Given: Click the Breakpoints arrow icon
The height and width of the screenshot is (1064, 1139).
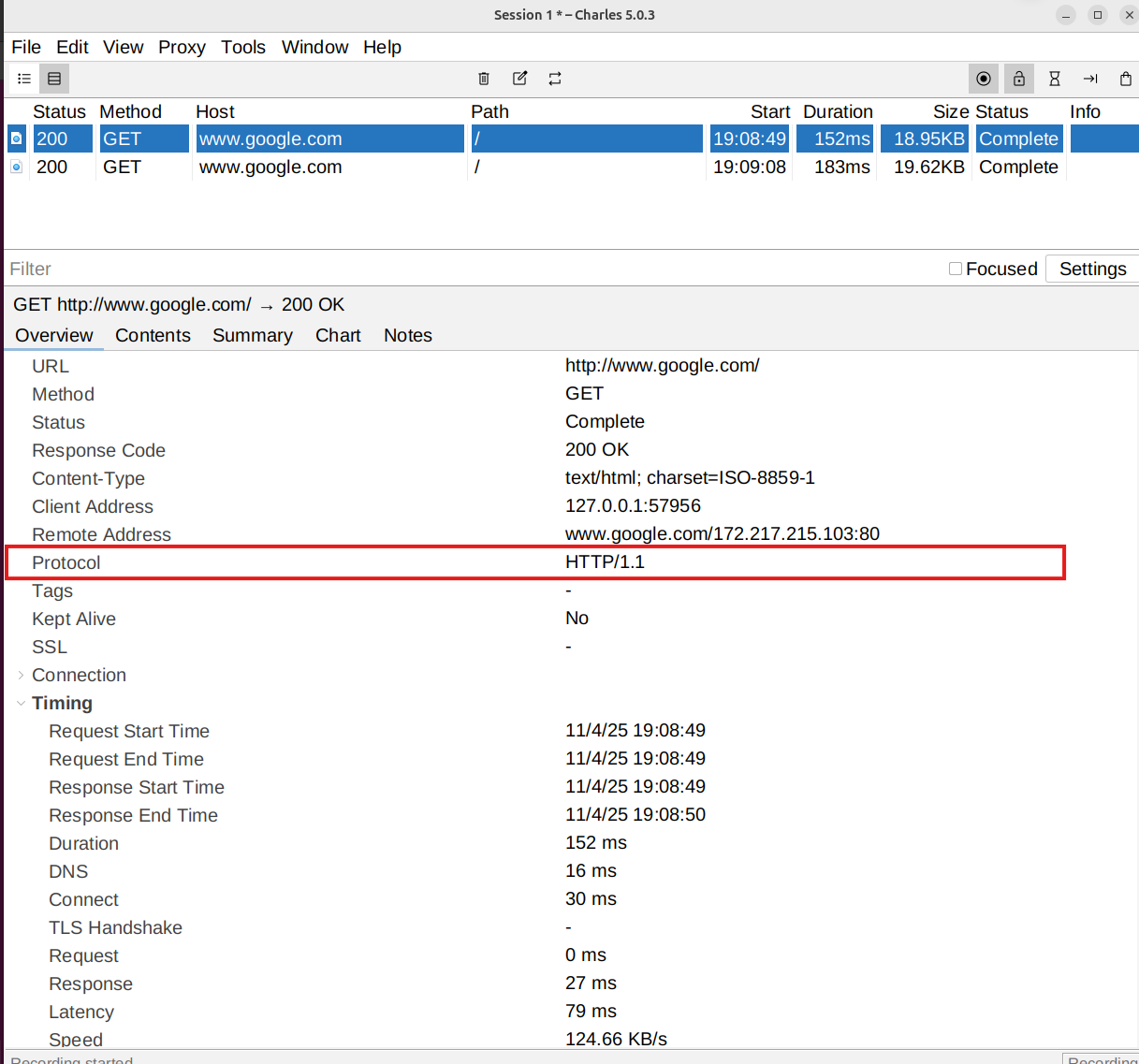Looking at the screenshot, I should pos(1090,79).
